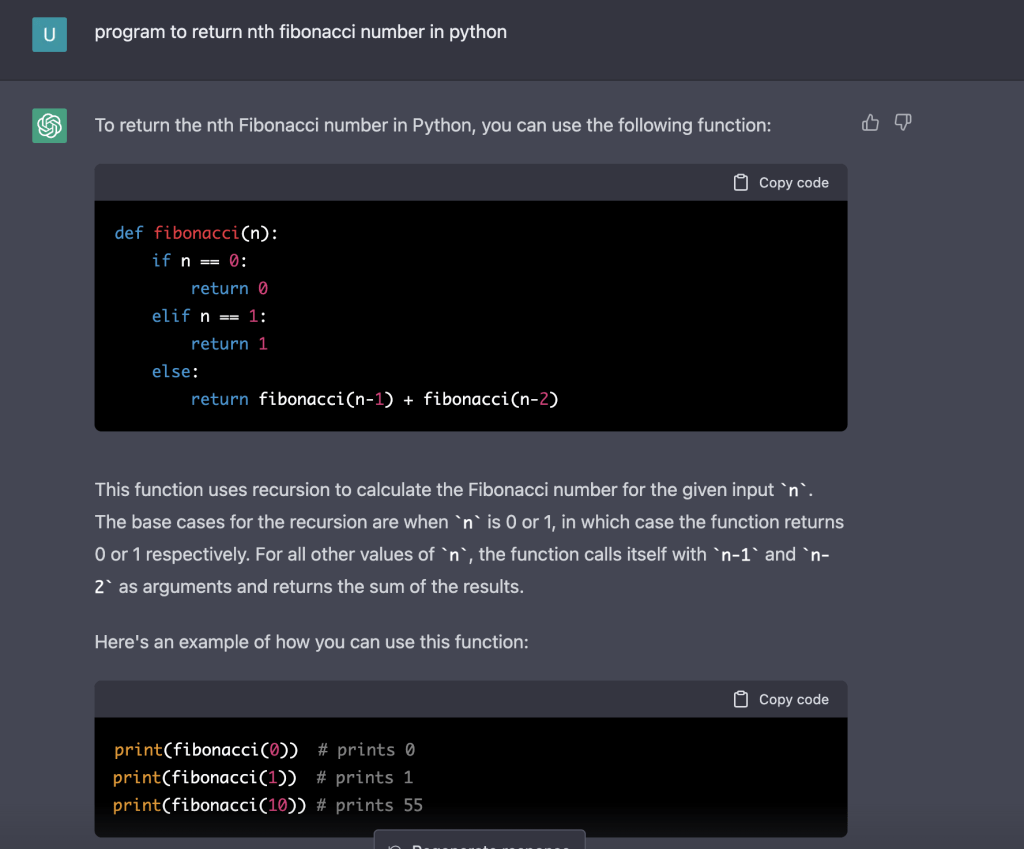The width and height of the screenshot is (1024, 849).
Task: Click the '# prints 1' comment
Action: pyautogui.click(x=364, y=778)
